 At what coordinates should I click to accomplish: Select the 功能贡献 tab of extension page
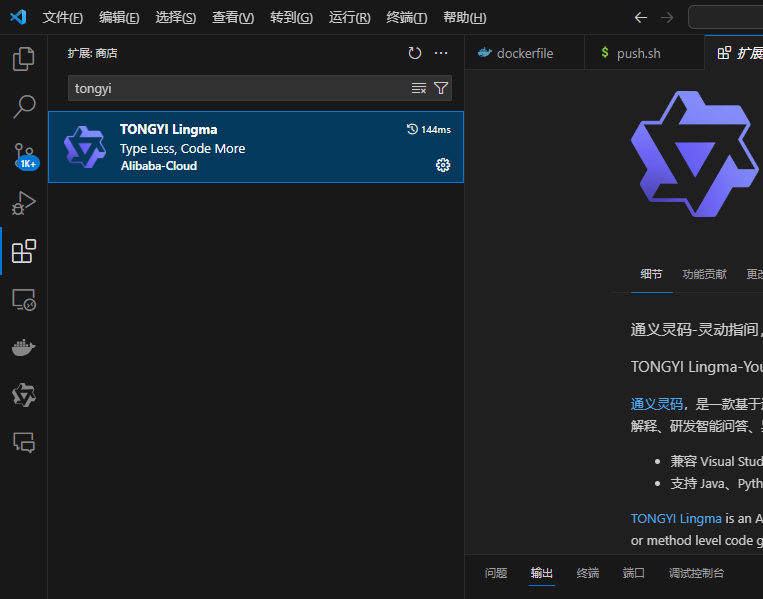tap(704, 274)
